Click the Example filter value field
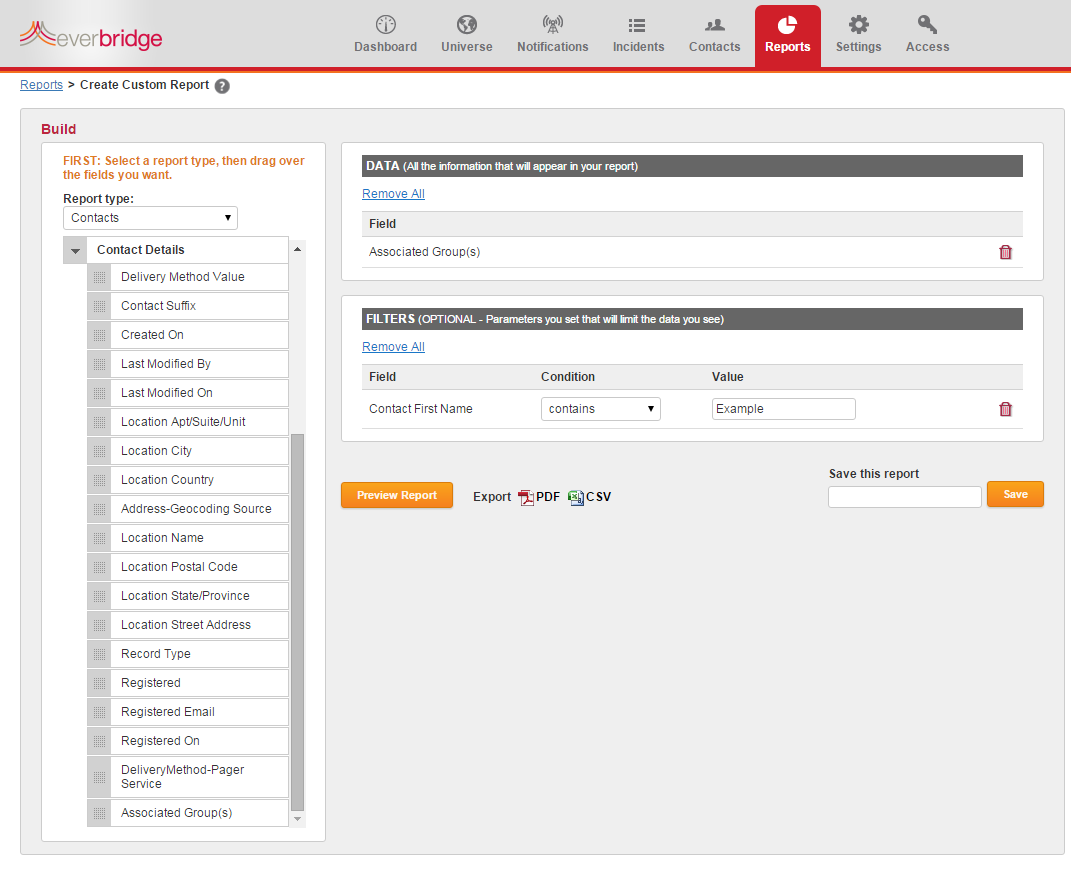This screenshot has width=1071, height=873. pyautogui.click(x=783, y=408)
